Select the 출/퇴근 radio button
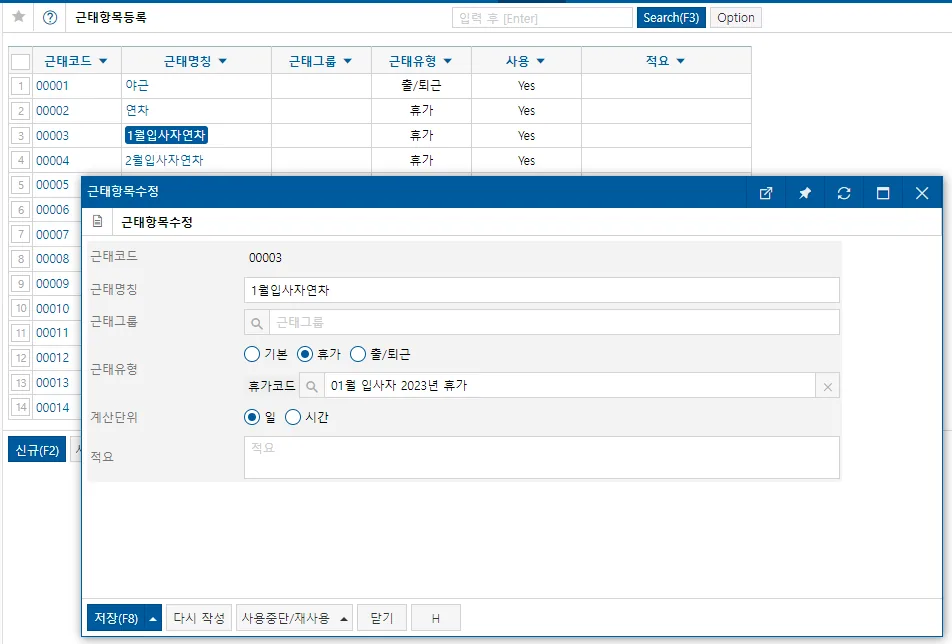Screen dimensions: 952x644 (358, 354)
